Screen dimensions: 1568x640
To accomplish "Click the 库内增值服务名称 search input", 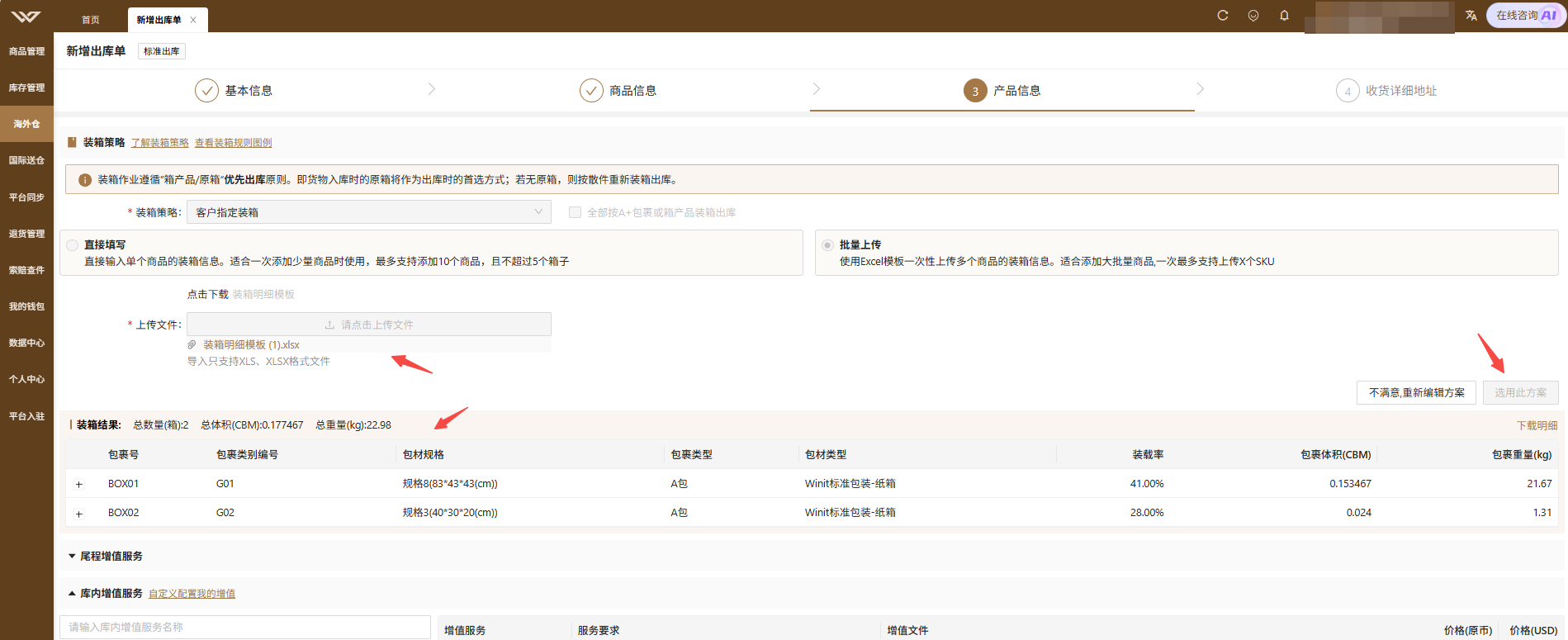I will [245, 628].
